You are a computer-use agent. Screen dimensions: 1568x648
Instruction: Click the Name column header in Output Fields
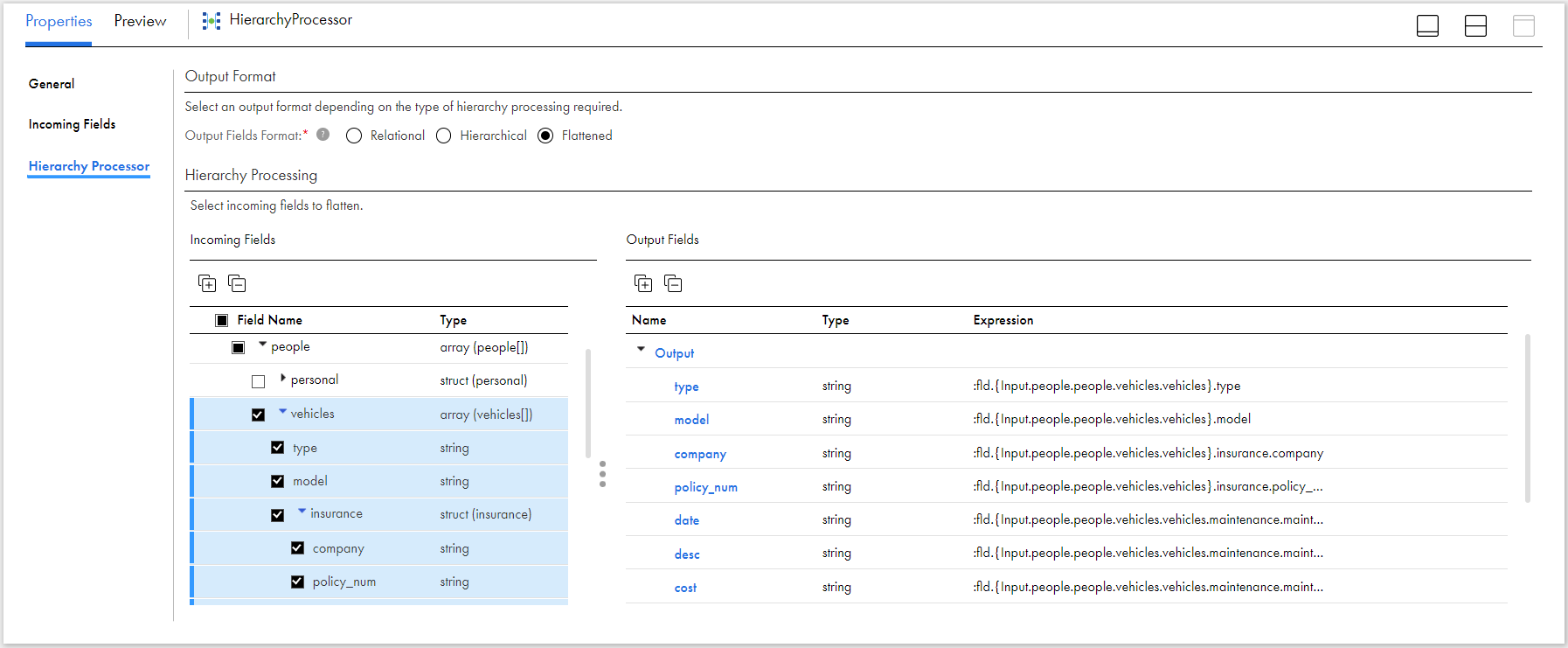[649, 320]
